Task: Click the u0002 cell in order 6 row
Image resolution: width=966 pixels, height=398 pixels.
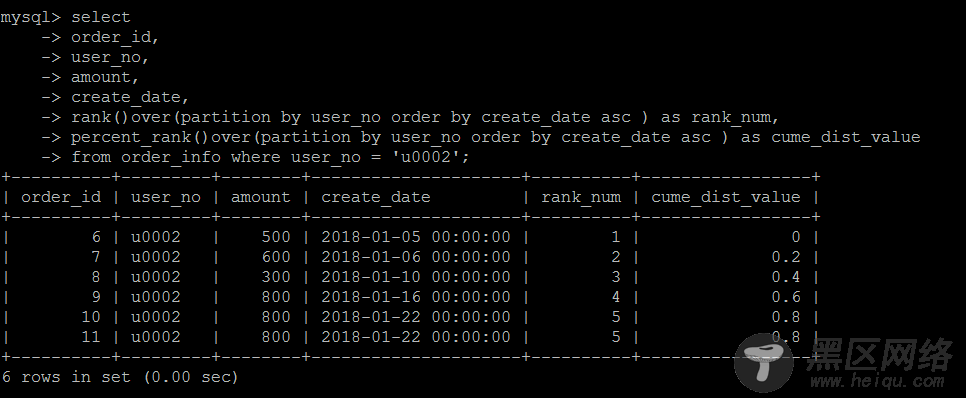Action: click(x=156, y=237)
